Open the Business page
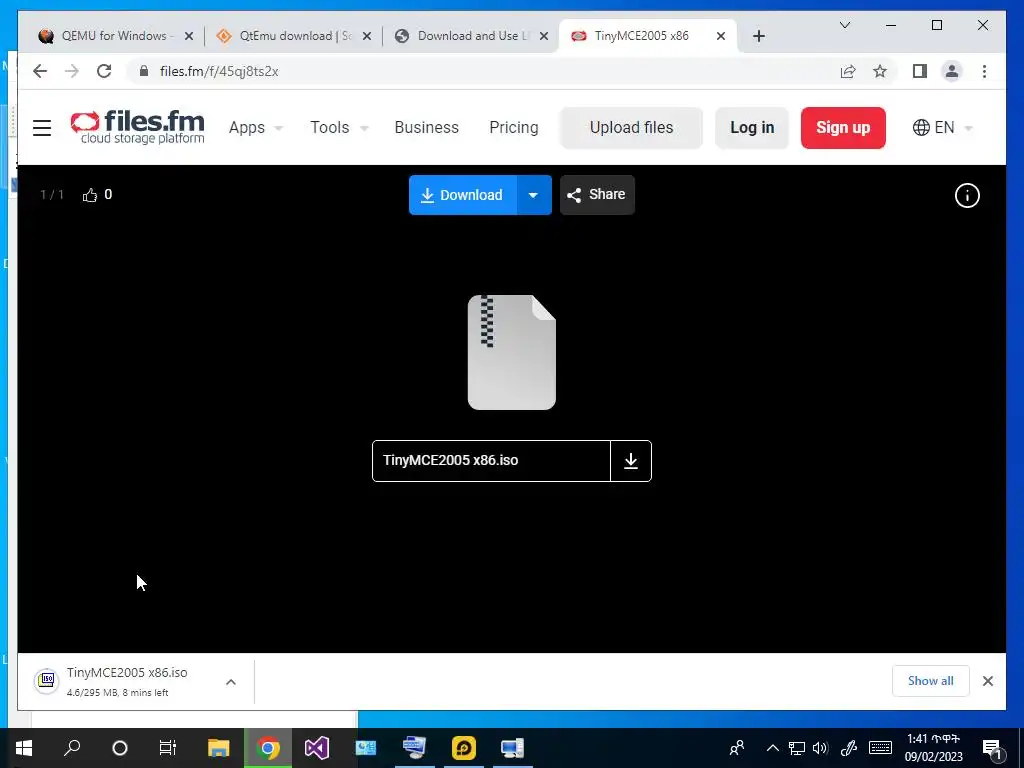Viewport: 1024px width, 768px height. [426, 127]
